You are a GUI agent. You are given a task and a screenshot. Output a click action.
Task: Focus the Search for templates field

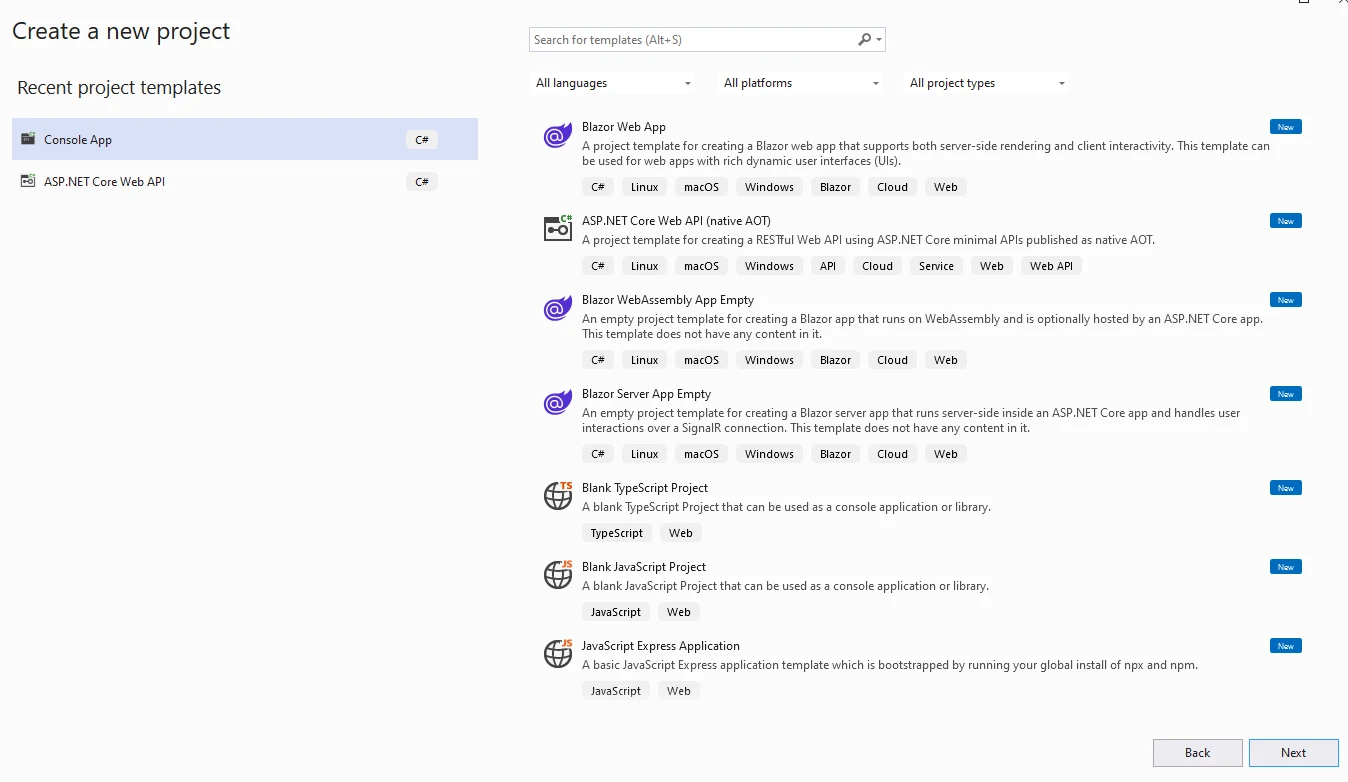pyautogui.click(x=690, y=40)
